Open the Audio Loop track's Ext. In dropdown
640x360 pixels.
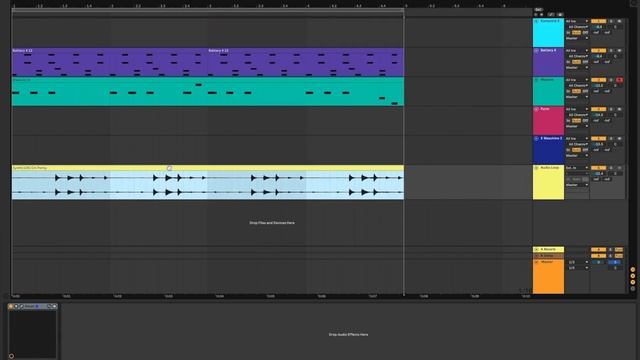pos(577,168)
